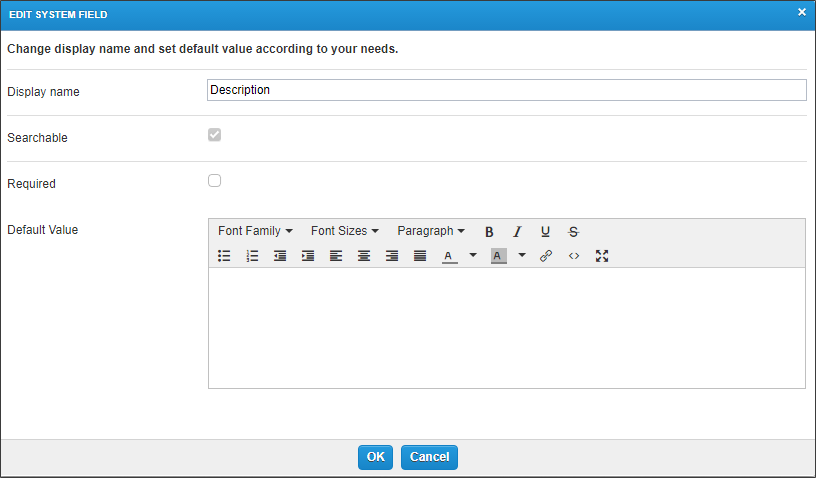Underline the selected text
This screenshot has height=478, width=816.
pyautogui.click(x=545, y=231)
